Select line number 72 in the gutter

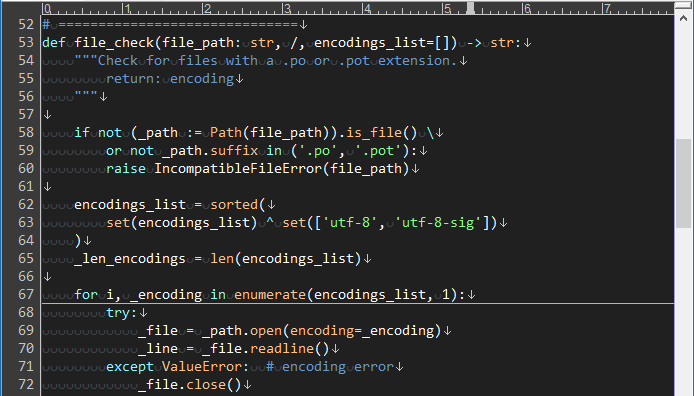pos(26,384)
